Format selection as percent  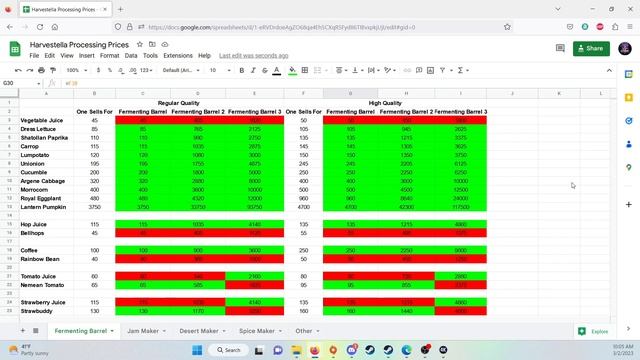[109, 70]
